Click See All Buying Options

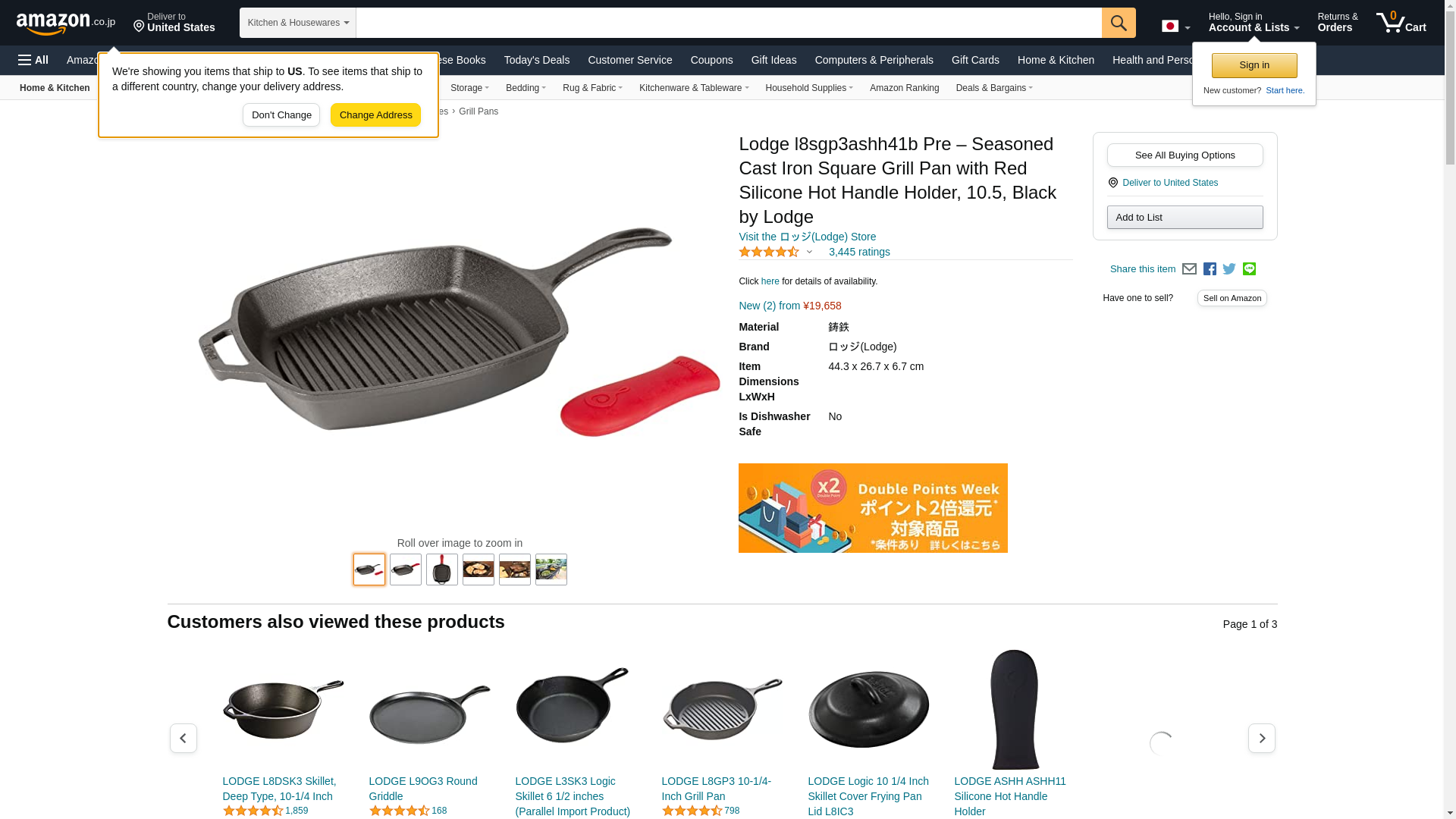(x=1185, y=155)
